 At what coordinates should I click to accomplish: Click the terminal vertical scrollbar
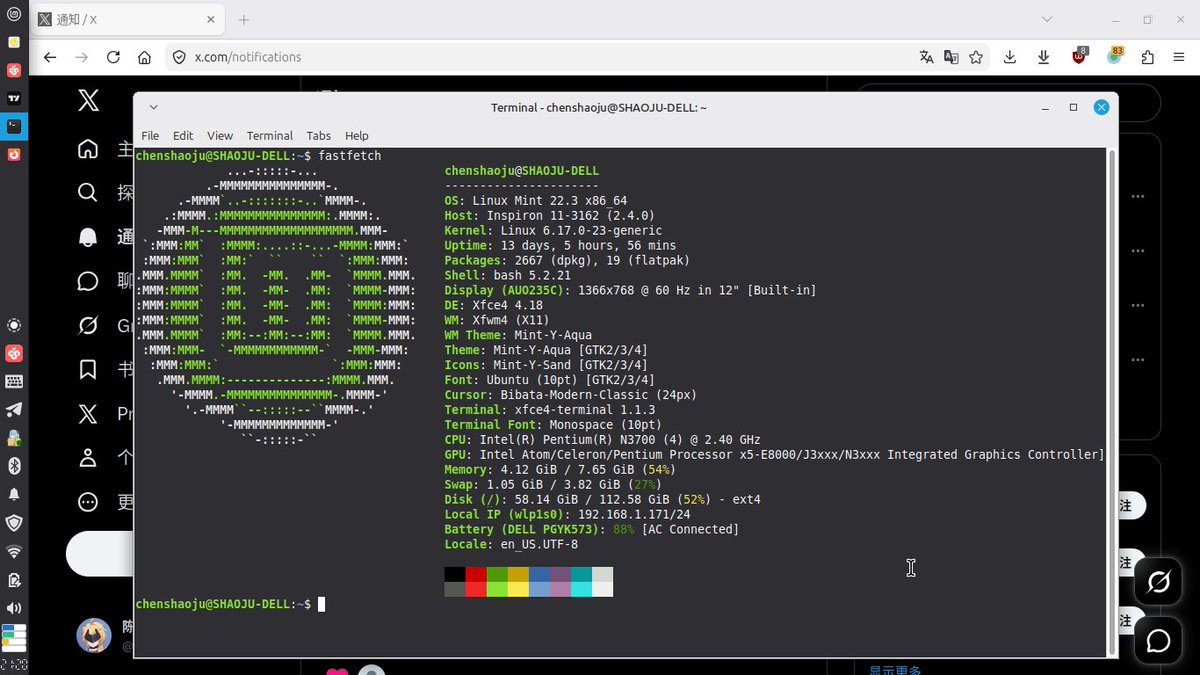point(1112,400)
